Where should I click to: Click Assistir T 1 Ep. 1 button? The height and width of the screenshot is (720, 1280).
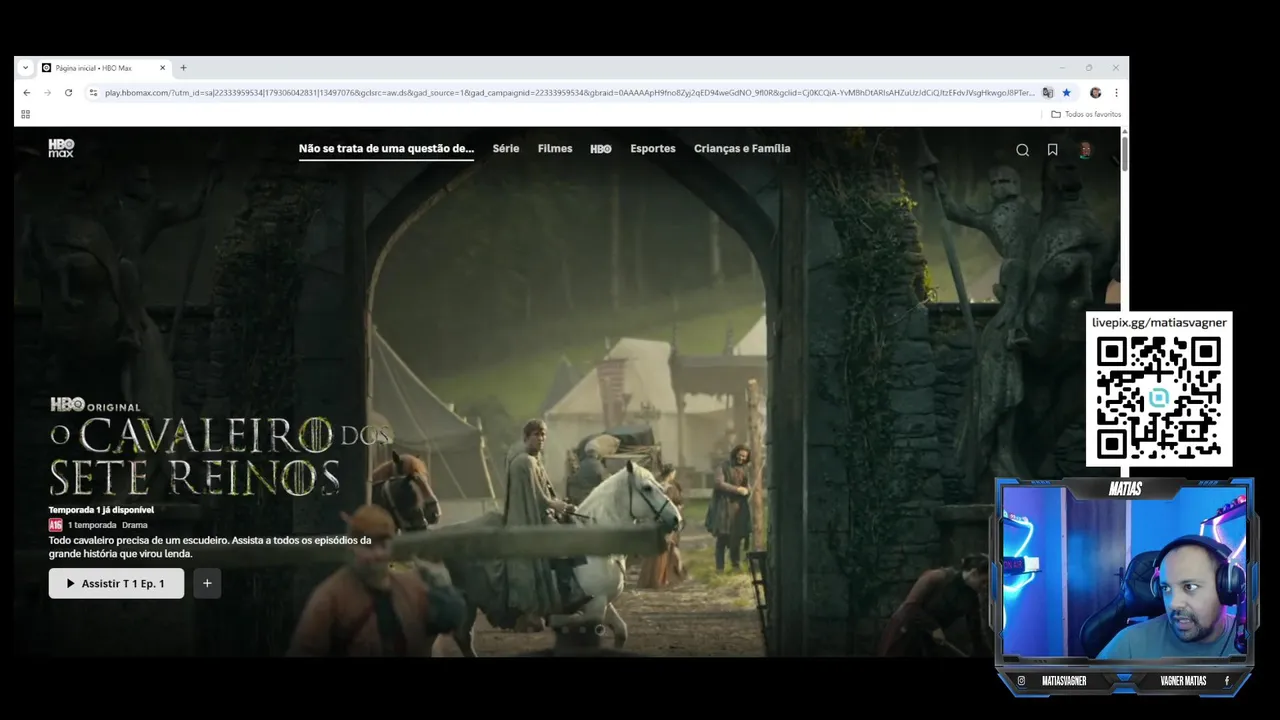click(116, 583)
